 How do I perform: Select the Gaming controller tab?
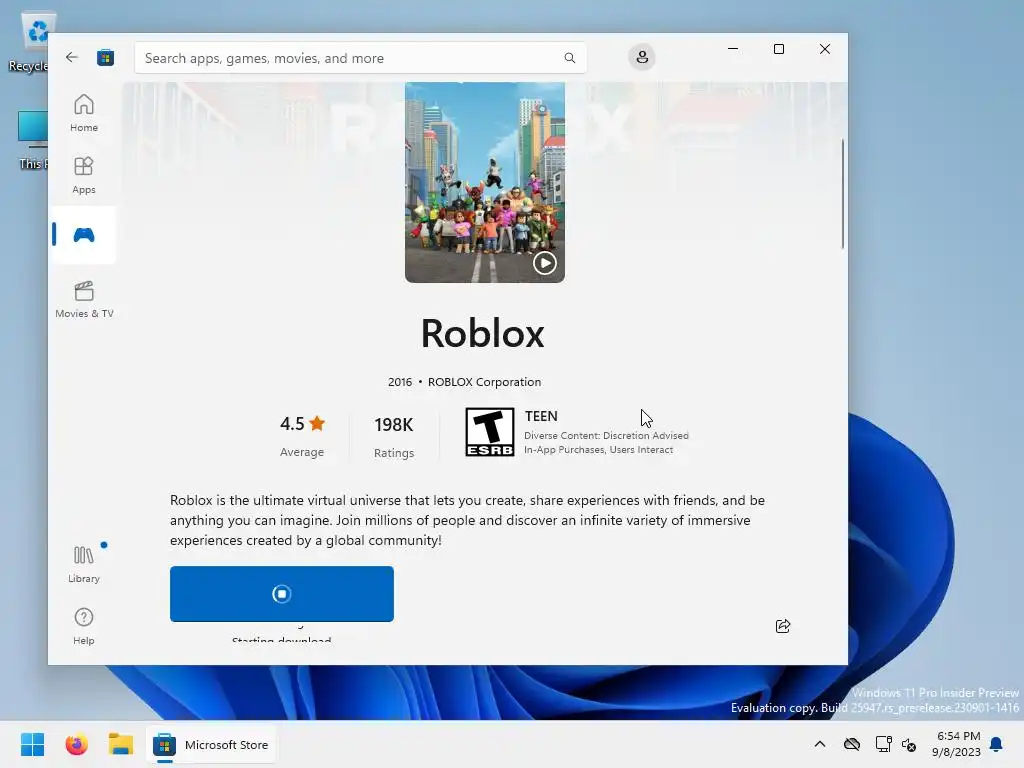[x=84, y=235]
